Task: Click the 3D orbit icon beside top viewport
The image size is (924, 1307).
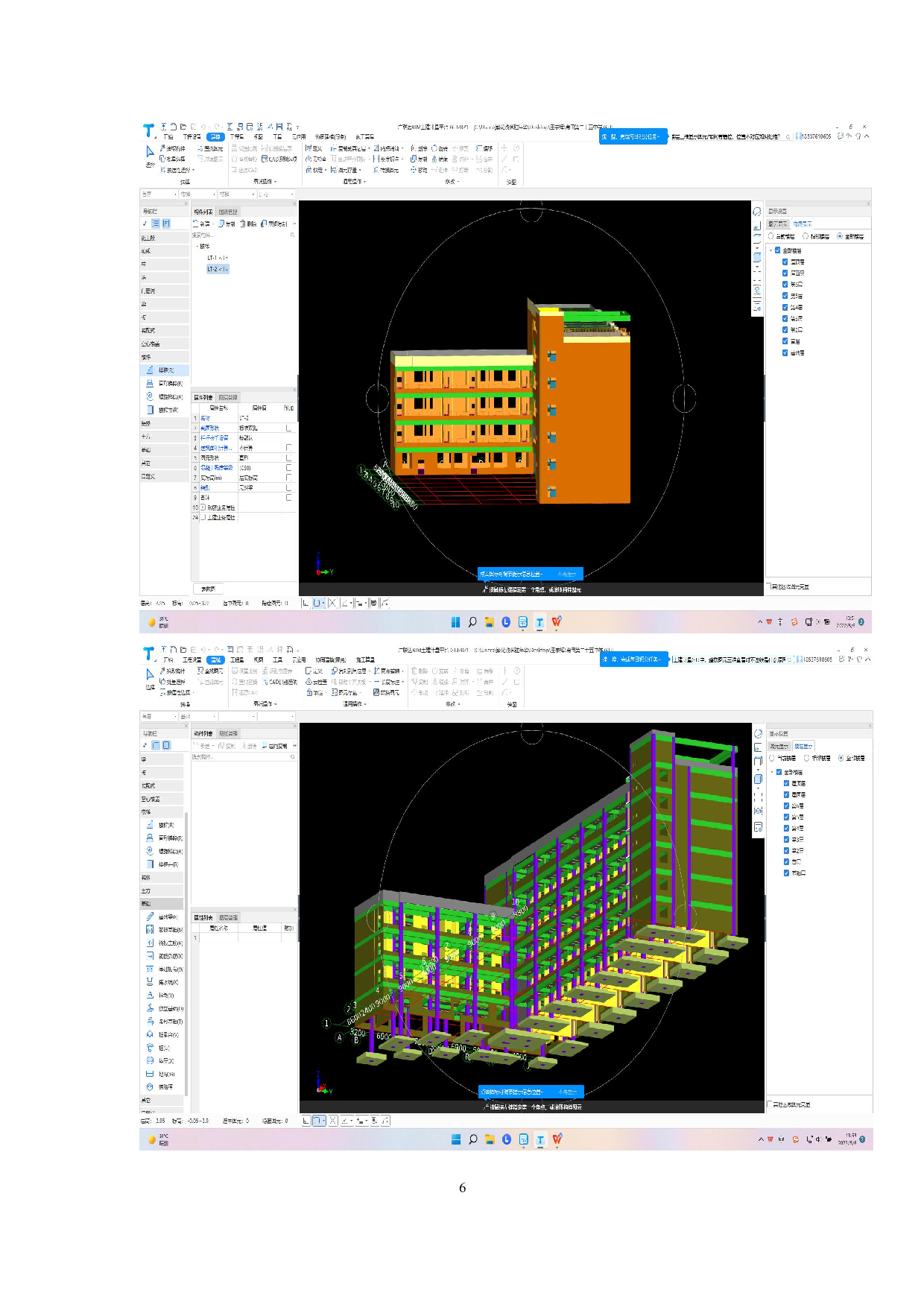Action: [757, 212]
